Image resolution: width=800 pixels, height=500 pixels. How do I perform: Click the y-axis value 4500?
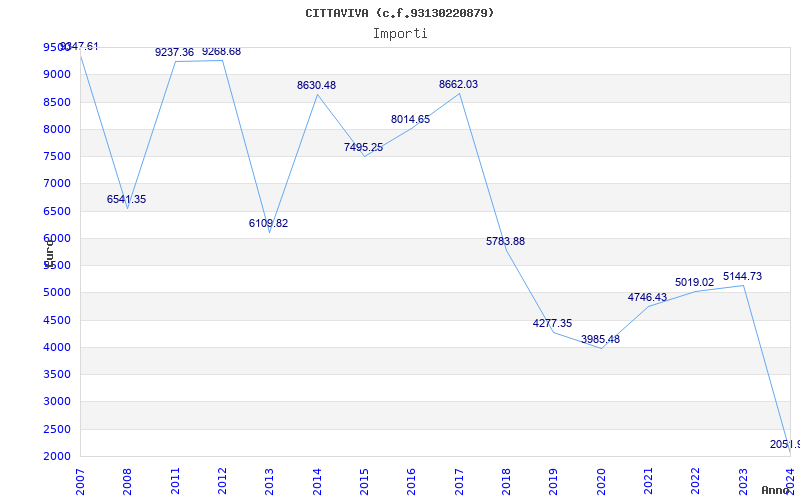point(57,320)
